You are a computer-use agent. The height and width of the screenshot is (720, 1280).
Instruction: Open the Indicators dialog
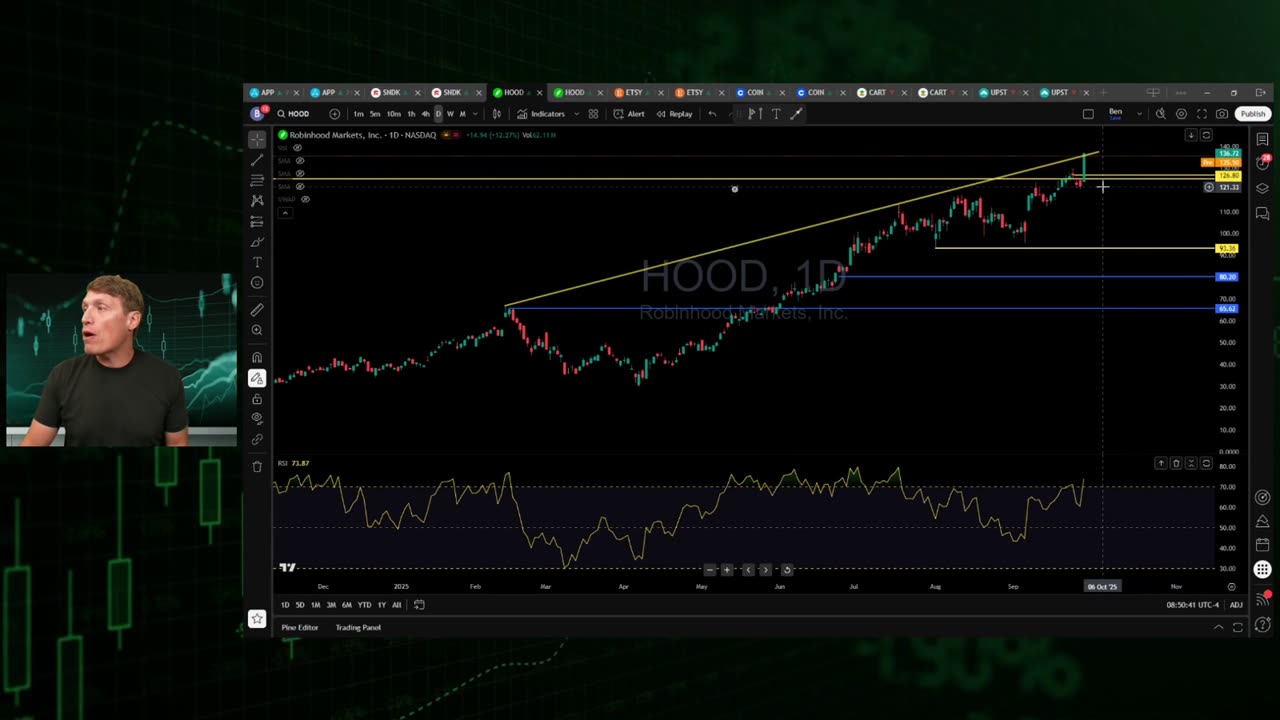tap(541, 114)
